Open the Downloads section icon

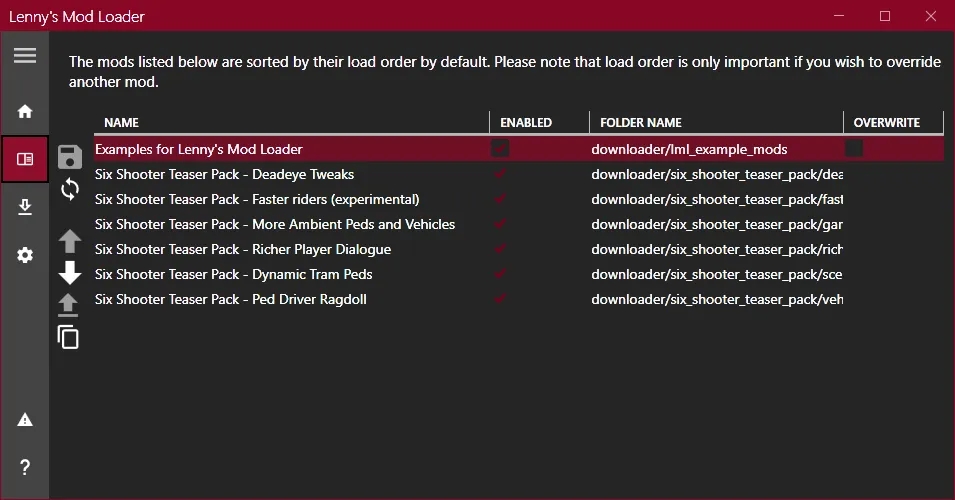[25, 207]
